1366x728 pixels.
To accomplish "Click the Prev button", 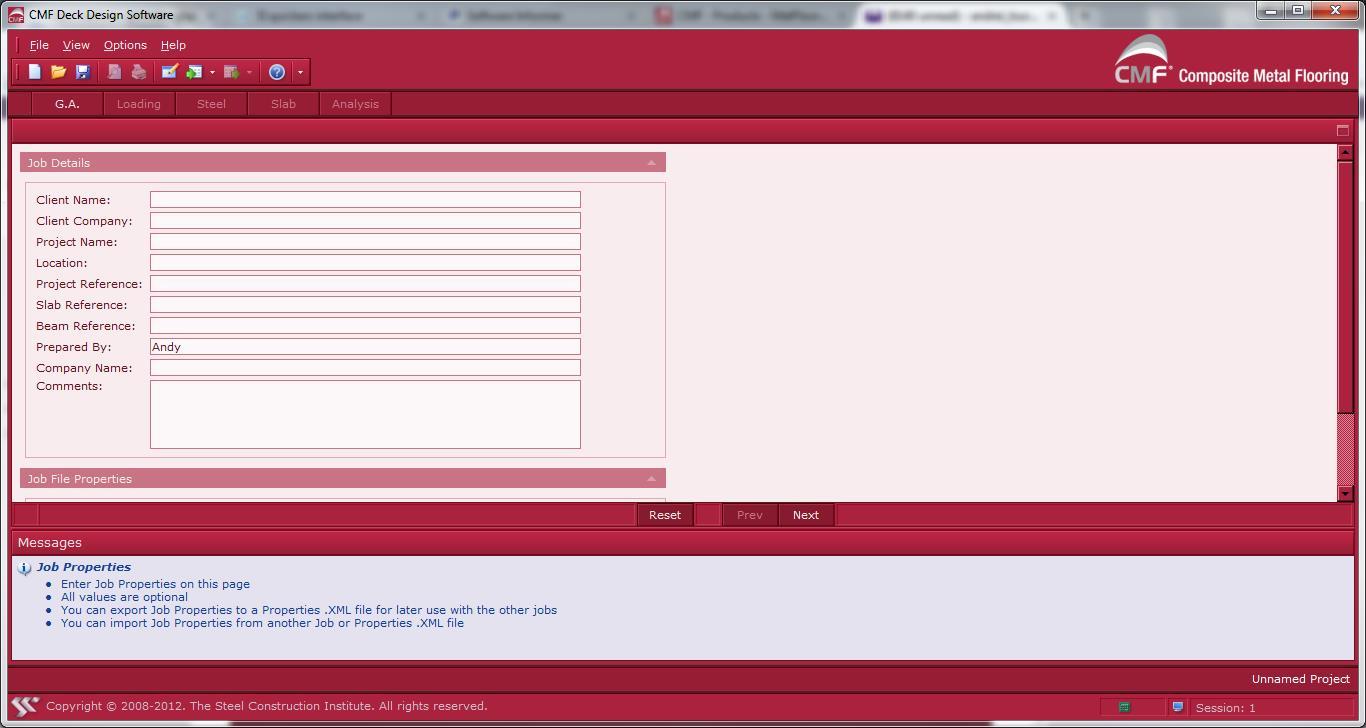I will pyautogui.click(x=750, y=515).
